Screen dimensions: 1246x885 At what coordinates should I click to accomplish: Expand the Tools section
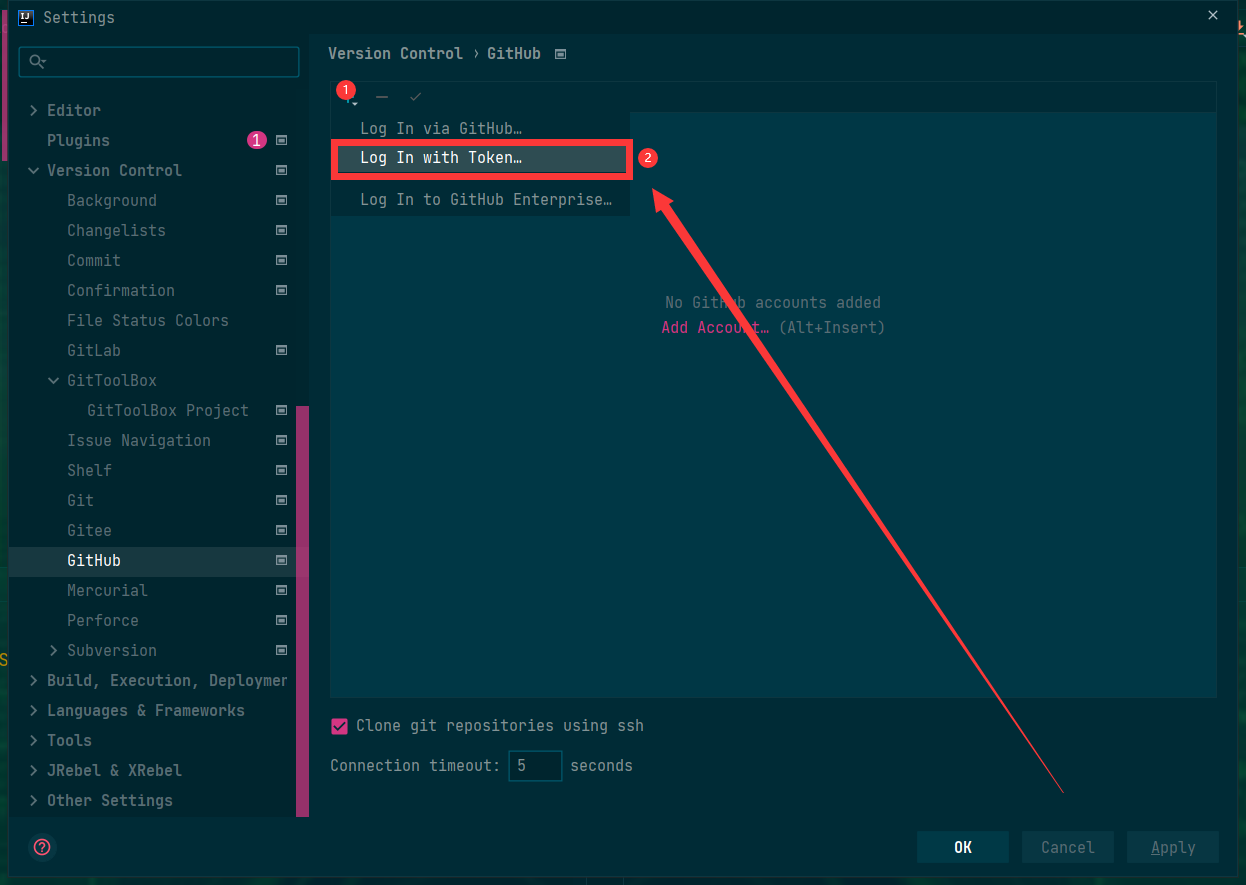(x=34, y=740)
